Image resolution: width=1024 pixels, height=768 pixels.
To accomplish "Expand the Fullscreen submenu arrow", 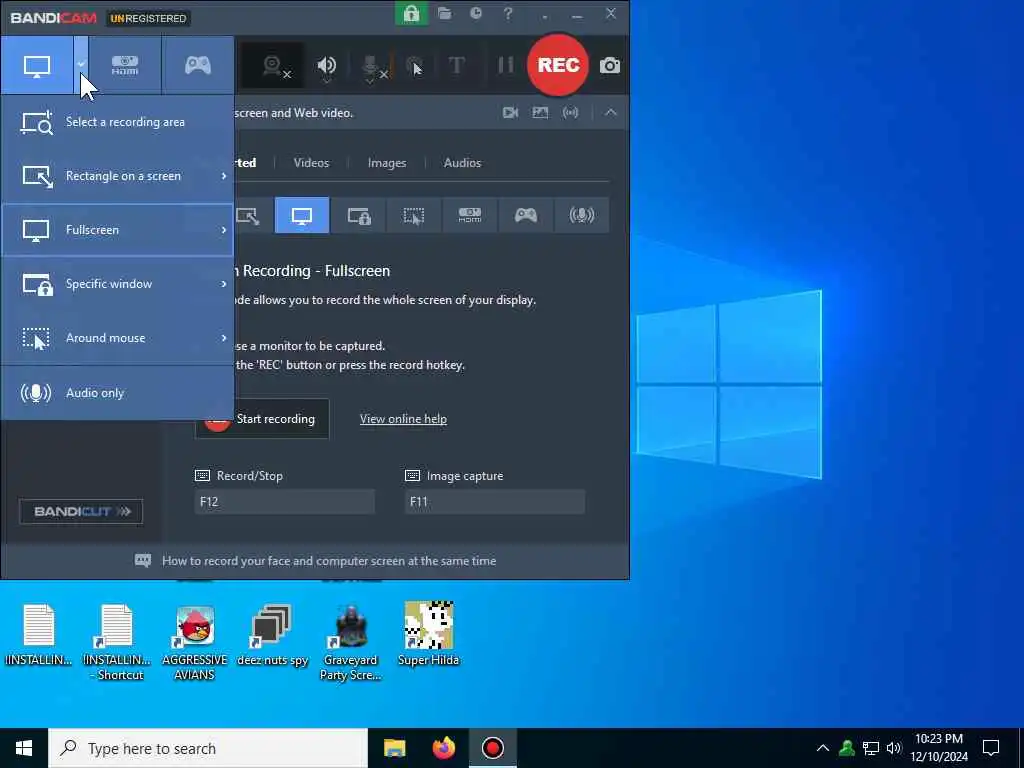I will (224, 230).
